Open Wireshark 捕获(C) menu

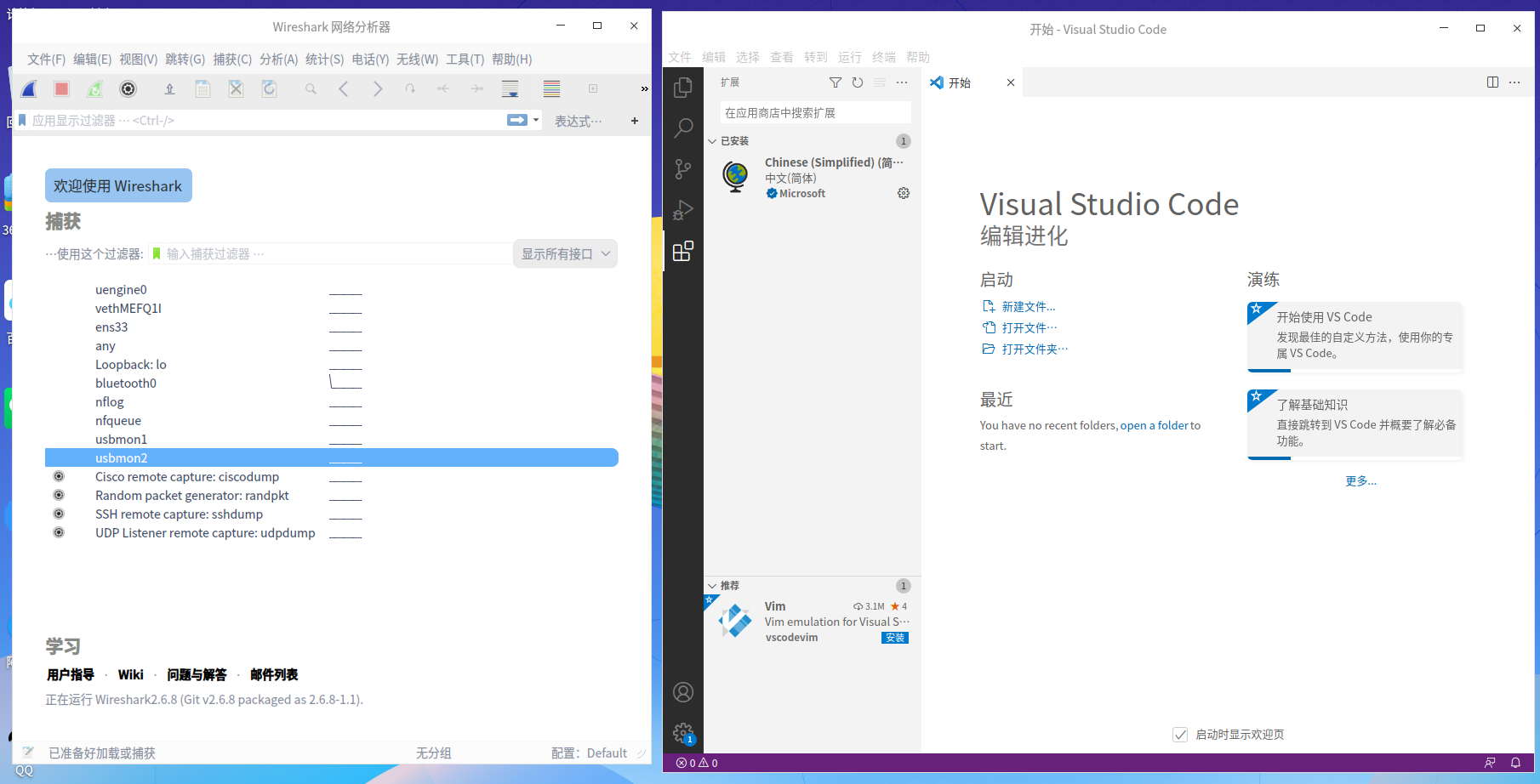point(232,59)
